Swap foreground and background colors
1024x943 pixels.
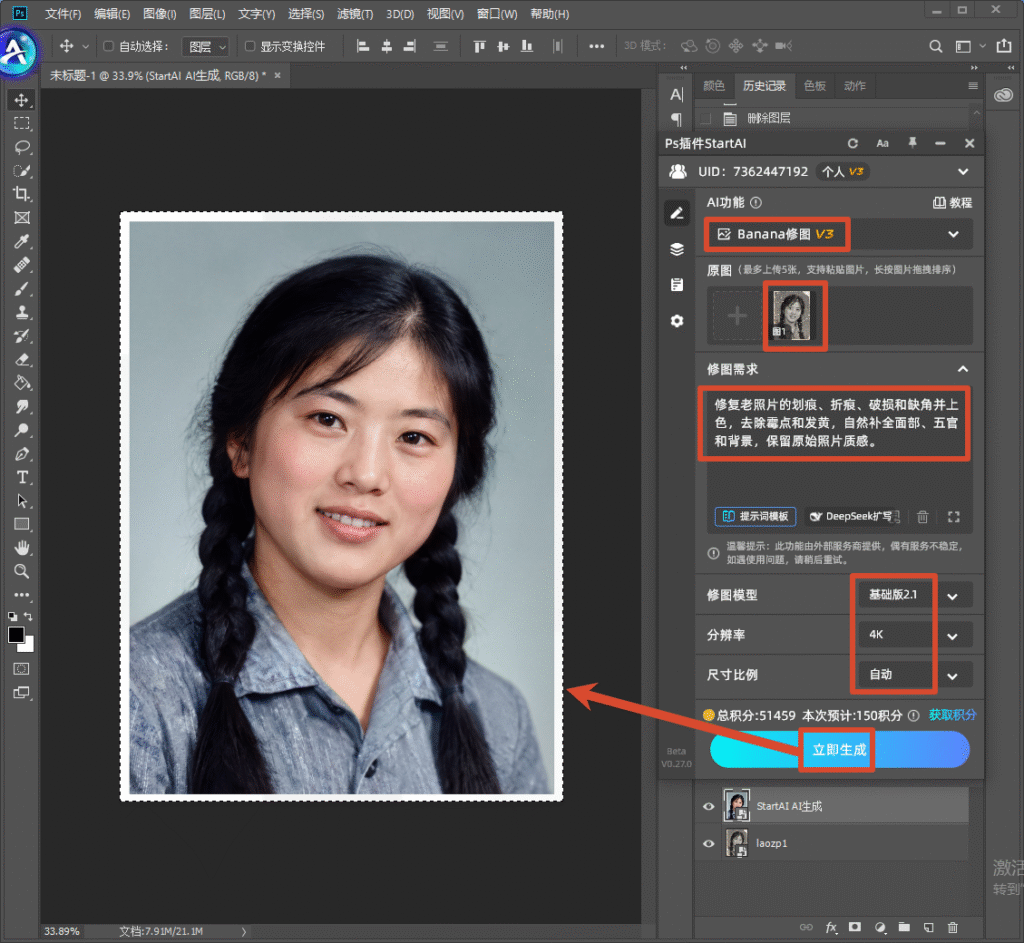[x=29, y=616]
